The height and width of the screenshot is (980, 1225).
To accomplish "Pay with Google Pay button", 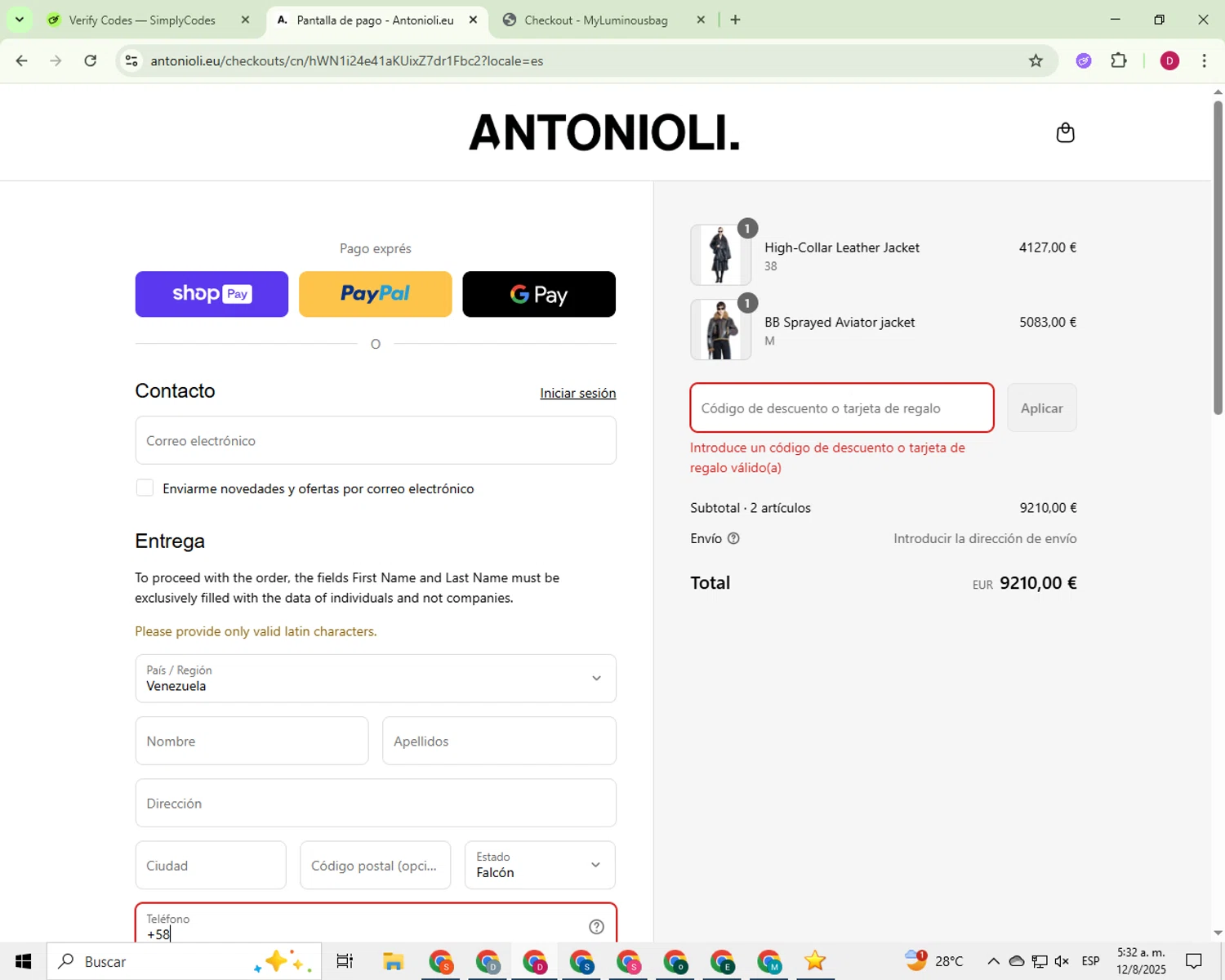I will point(539,294).
